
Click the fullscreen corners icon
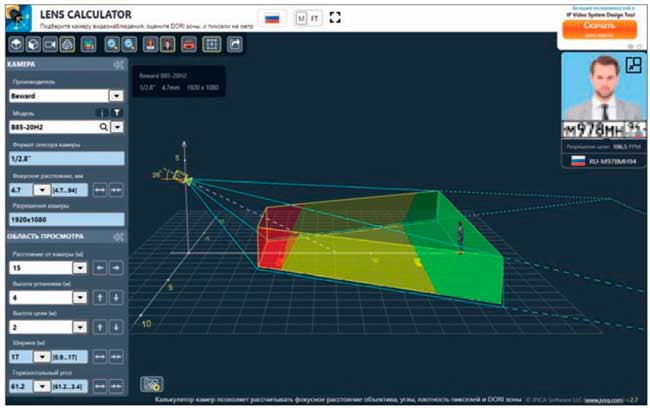(x=335, y=17)
